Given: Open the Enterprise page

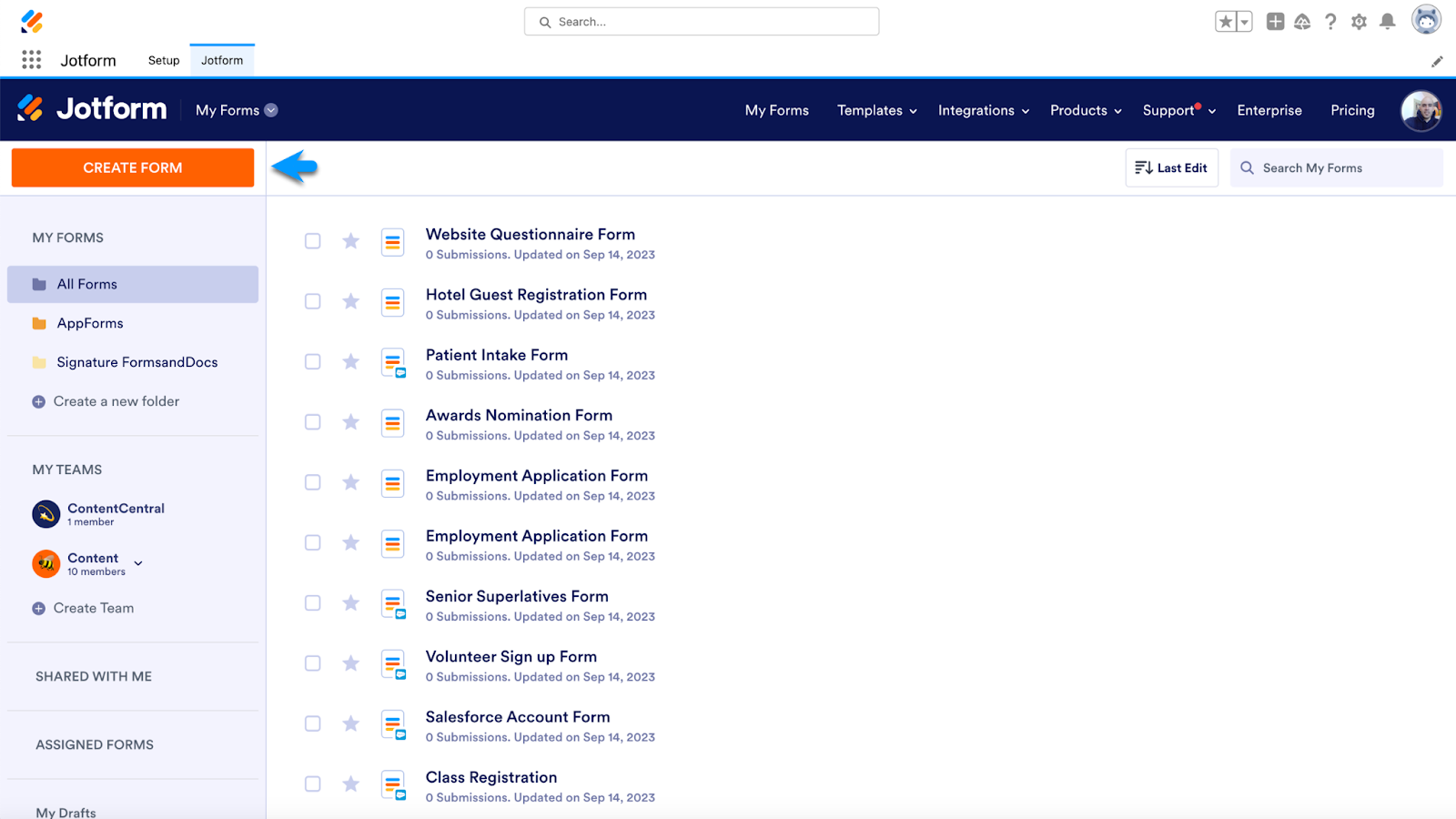Looking at the screenshot, I should (1269, 110).
